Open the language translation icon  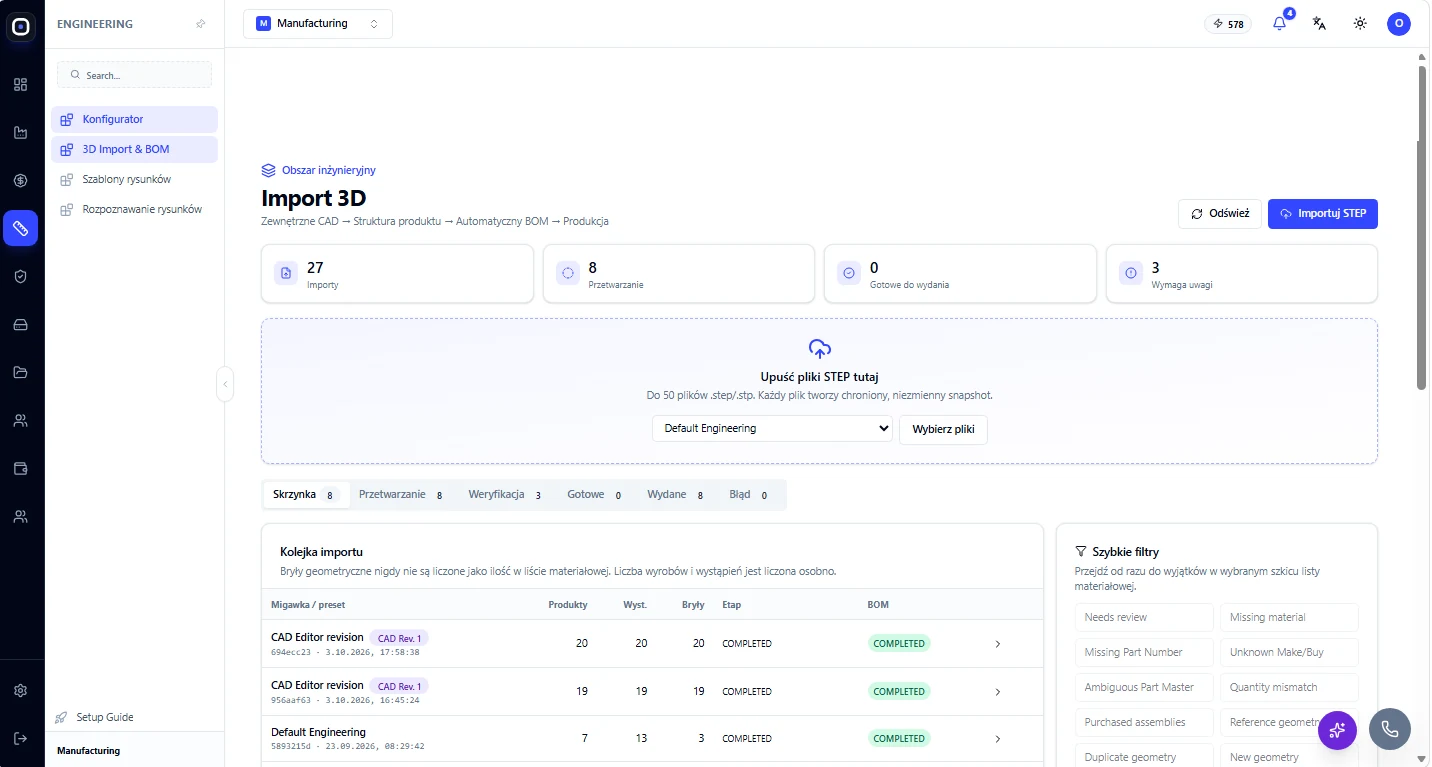1319,24
